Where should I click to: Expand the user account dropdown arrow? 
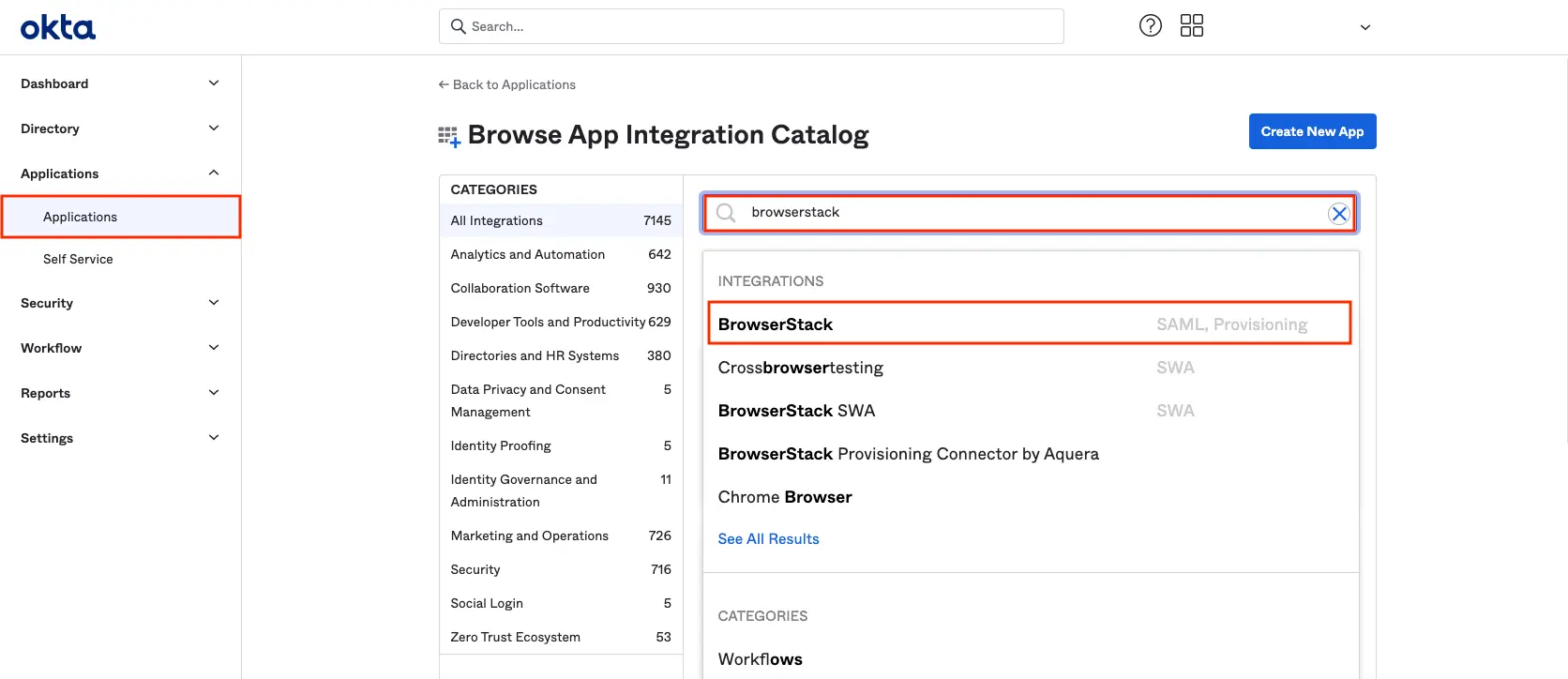tap(1364, 27)
